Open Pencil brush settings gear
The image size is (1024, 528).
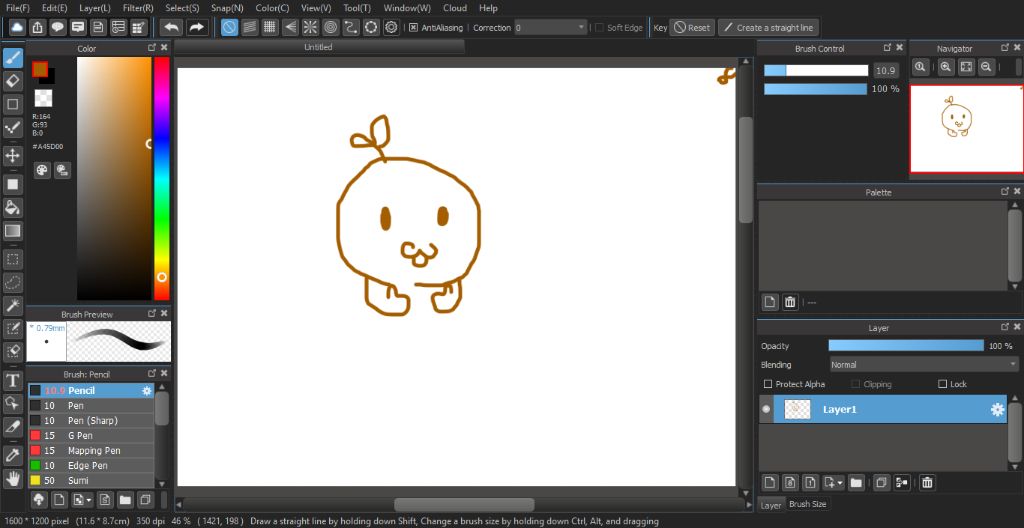pos(147,391)
